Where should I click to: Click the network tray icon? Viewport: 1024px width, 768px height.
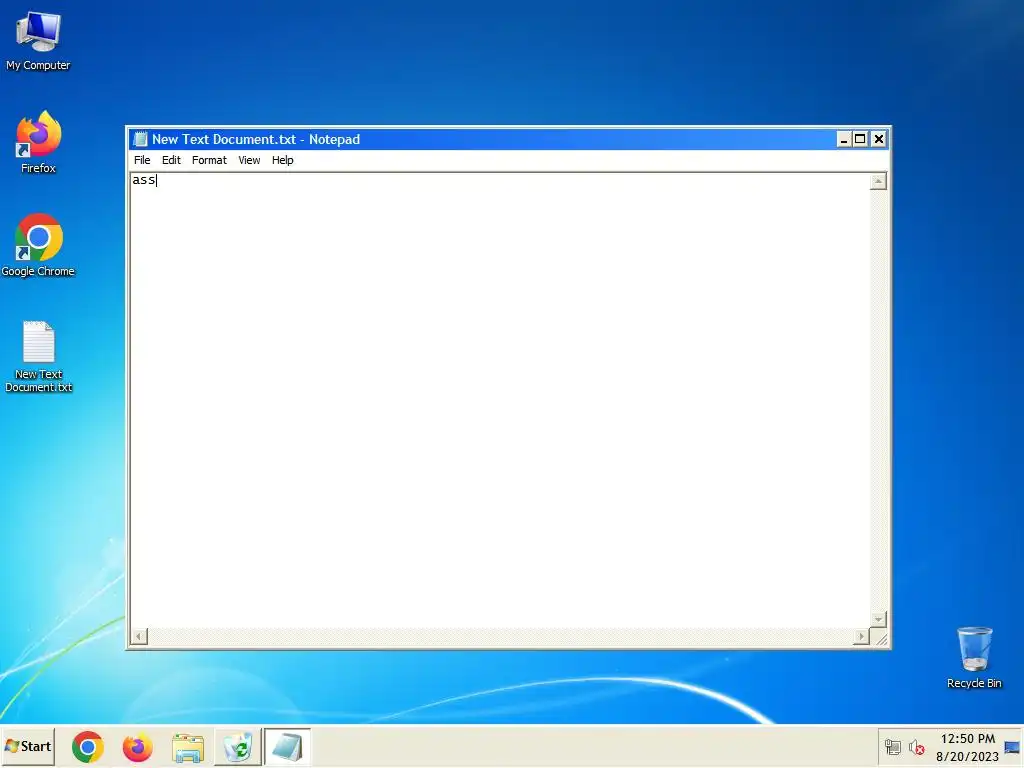click(x=892, y=747)
